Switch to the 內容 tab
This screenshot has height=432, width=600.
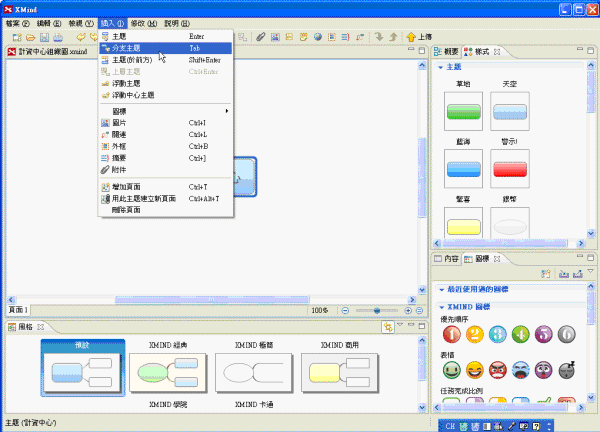coord(447,259)
